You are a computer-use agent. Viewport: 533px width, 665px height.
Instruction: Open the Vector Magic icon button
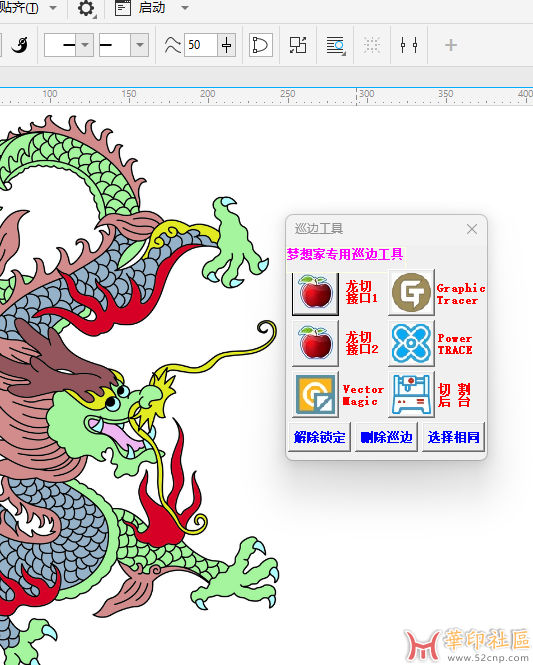click(315, 394)
